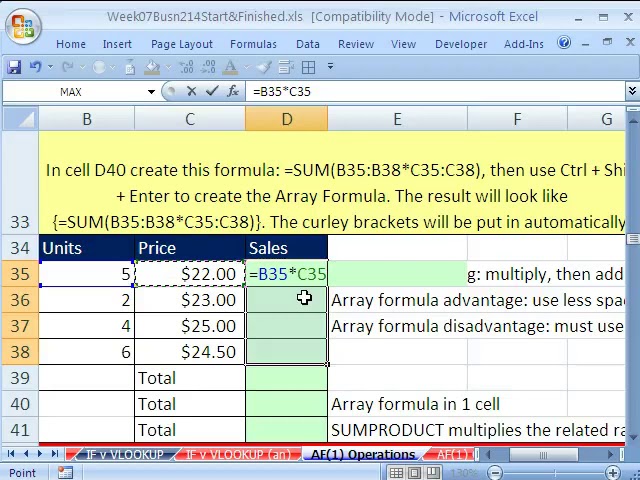Expand the formula bar chevron
This screenshot has height=480, width=640.
pos(632,91)
